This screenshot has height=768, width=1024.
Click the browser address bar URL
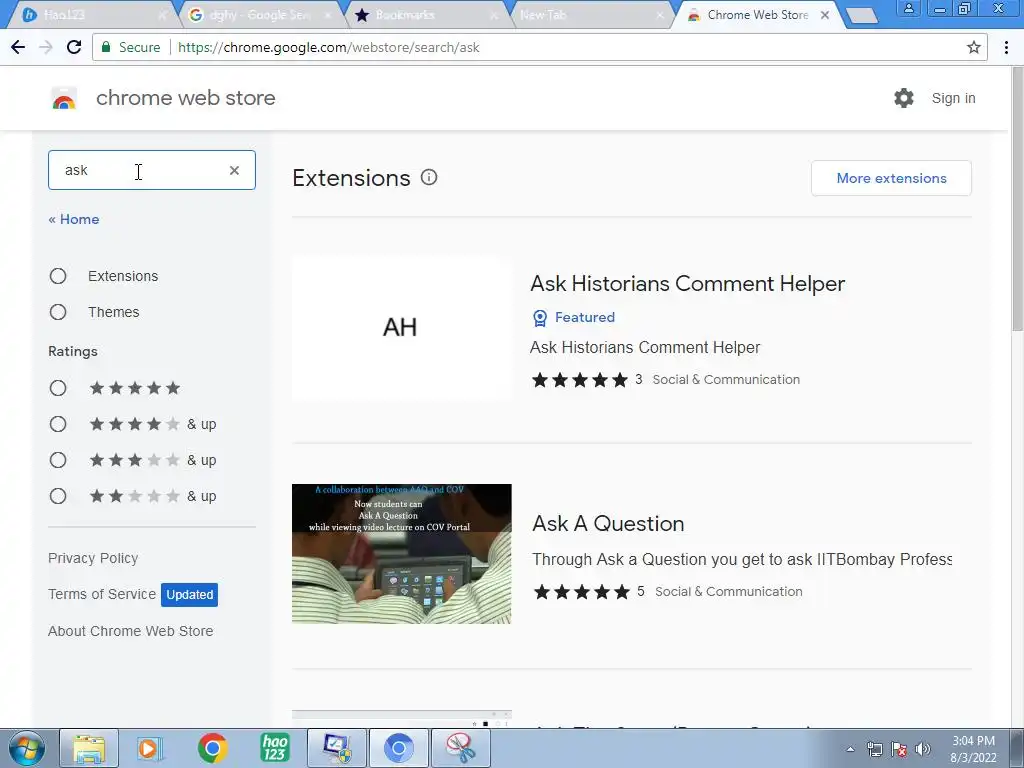(328, 48)
